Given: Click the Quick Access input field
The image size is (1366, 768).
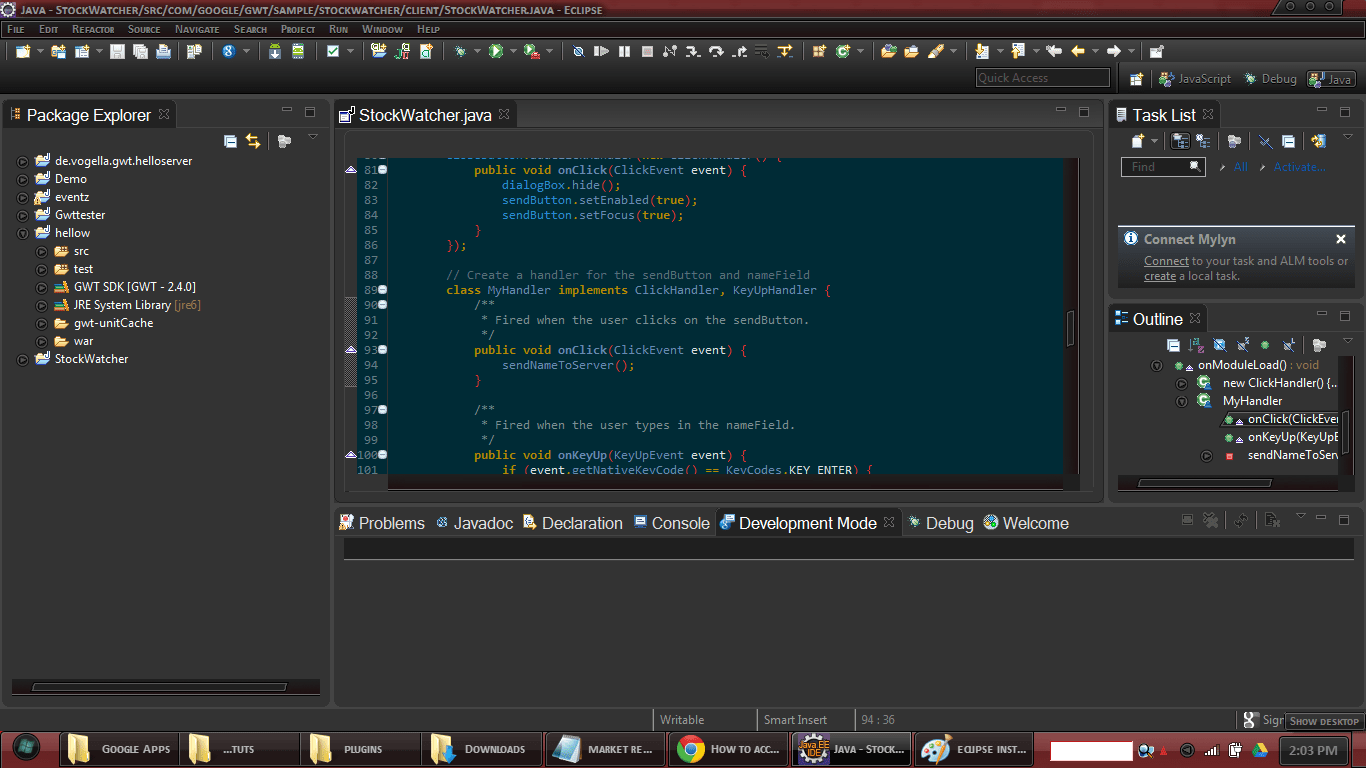Looking at the screenshot, I should point(1043,78).
